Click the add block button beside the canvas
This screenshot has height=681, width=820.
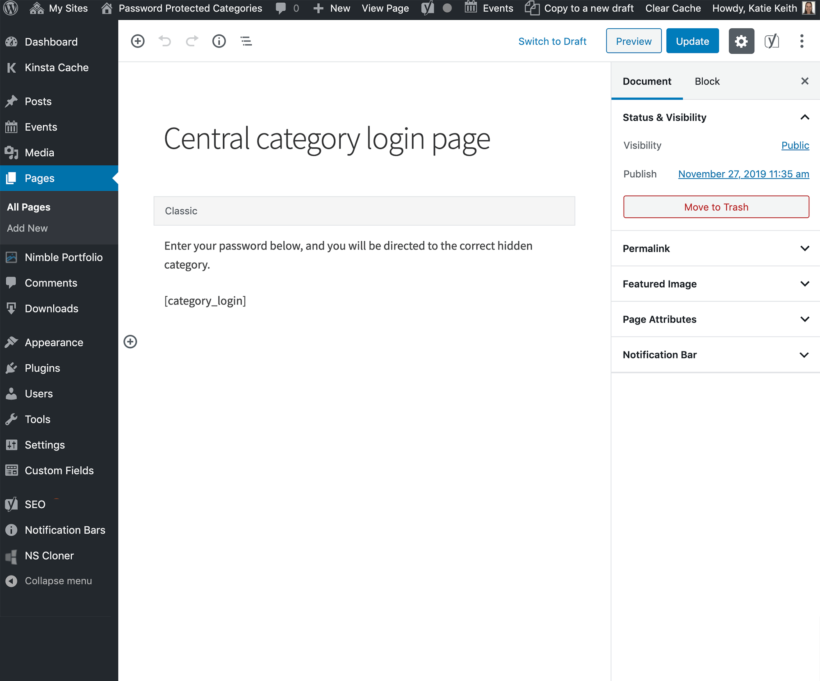130,341
